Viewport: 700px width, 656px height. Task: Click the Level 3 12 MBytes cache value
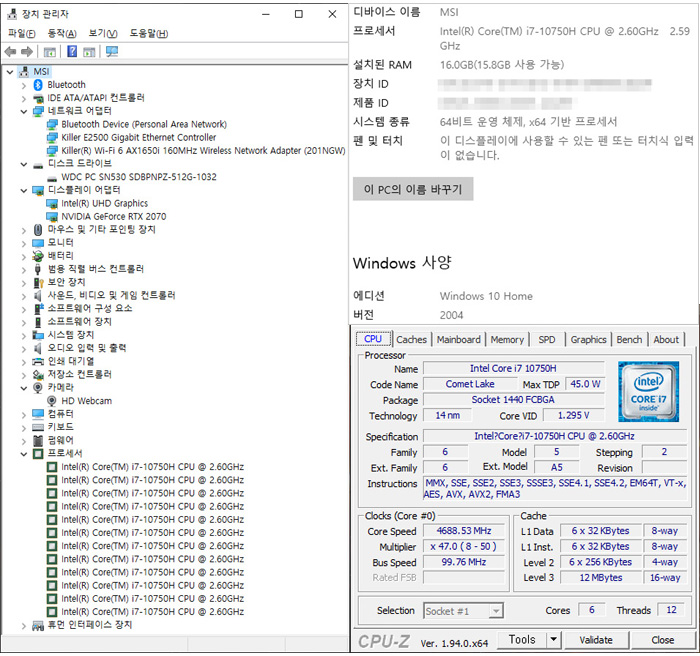click(x=600, y=578)
